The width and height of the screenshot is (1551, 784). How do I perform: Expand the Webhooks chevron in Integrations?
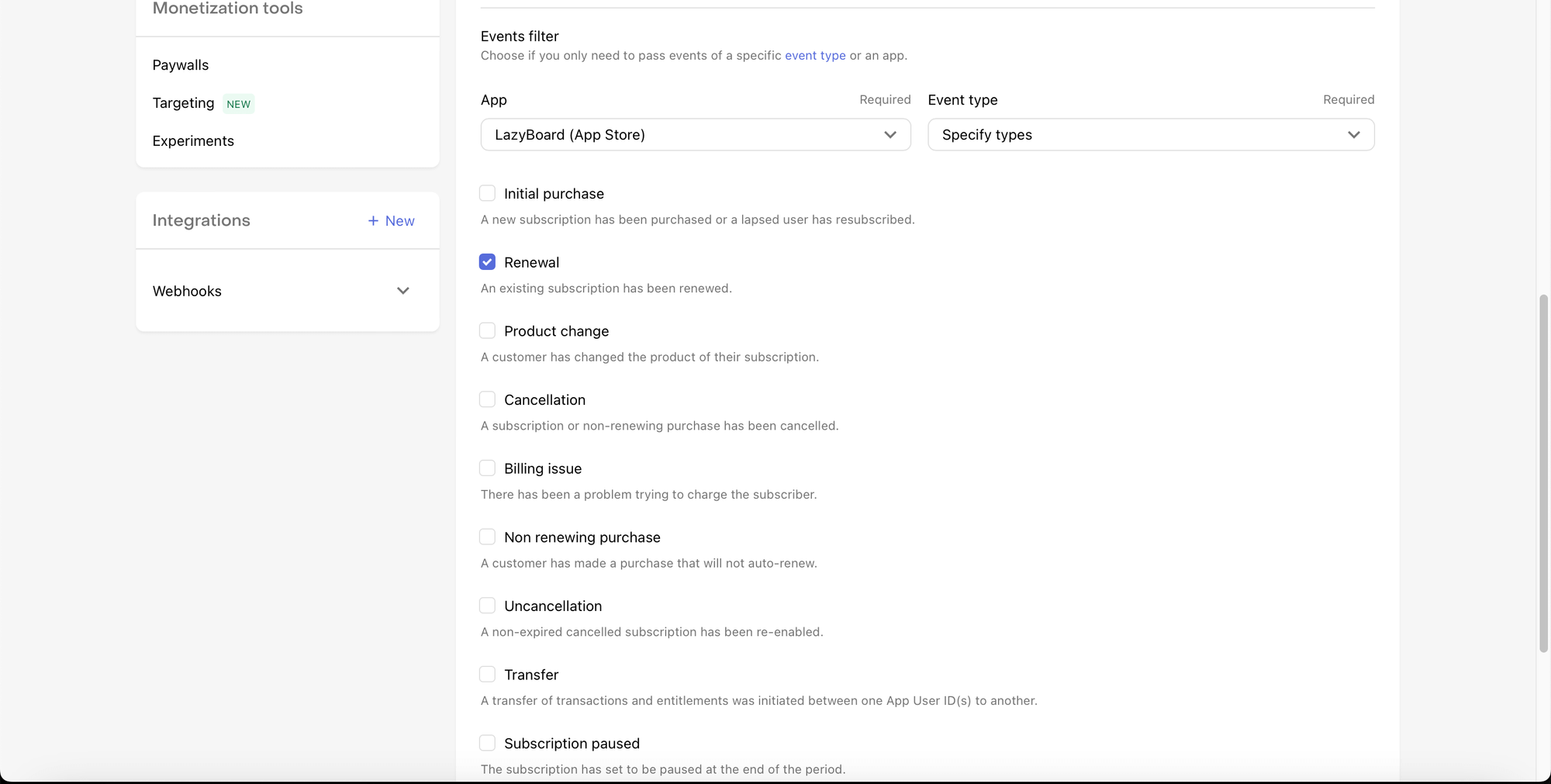point(402,291)
